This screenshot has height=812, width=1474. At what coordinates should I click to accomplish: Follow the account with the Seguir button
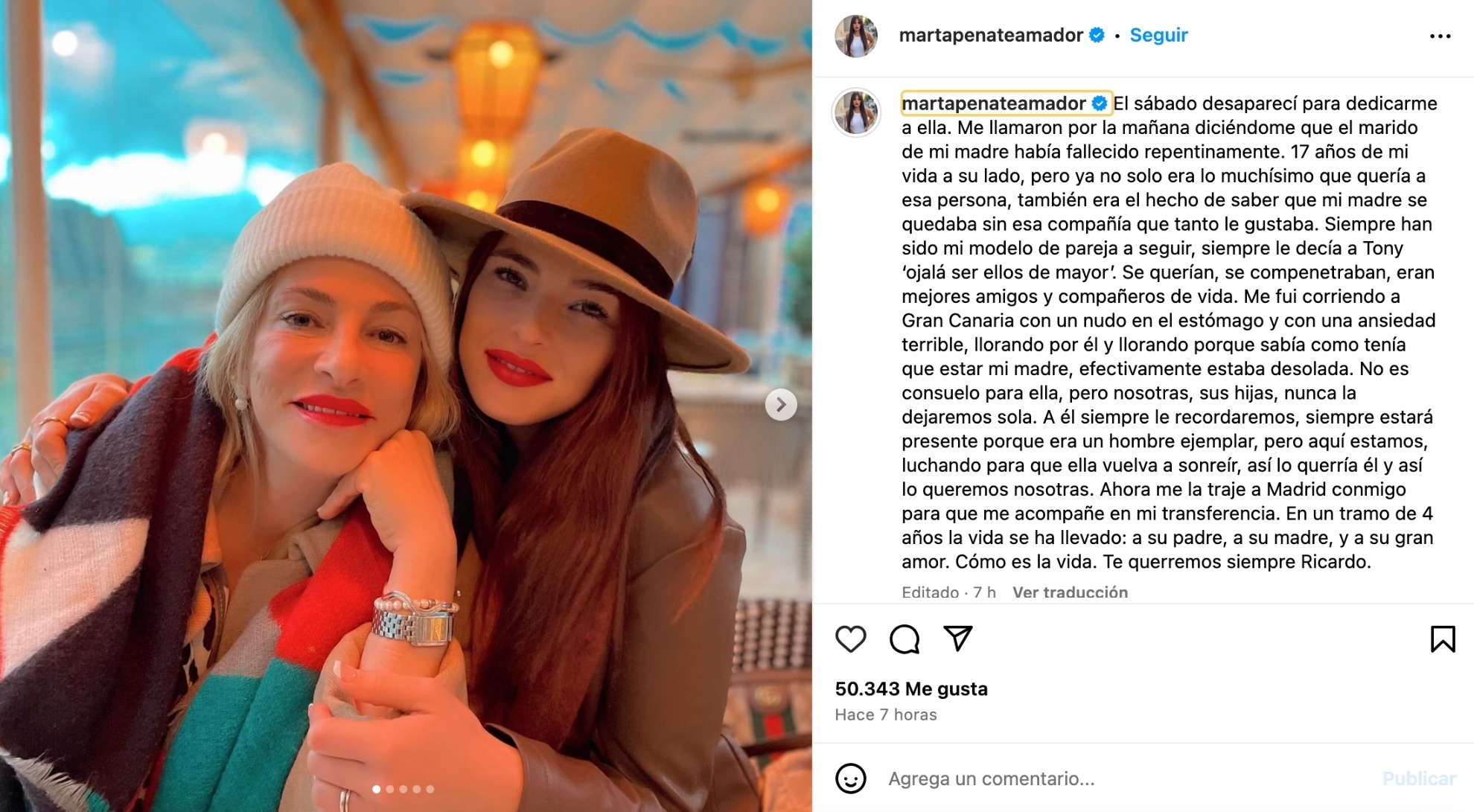tap(1158, 35)
